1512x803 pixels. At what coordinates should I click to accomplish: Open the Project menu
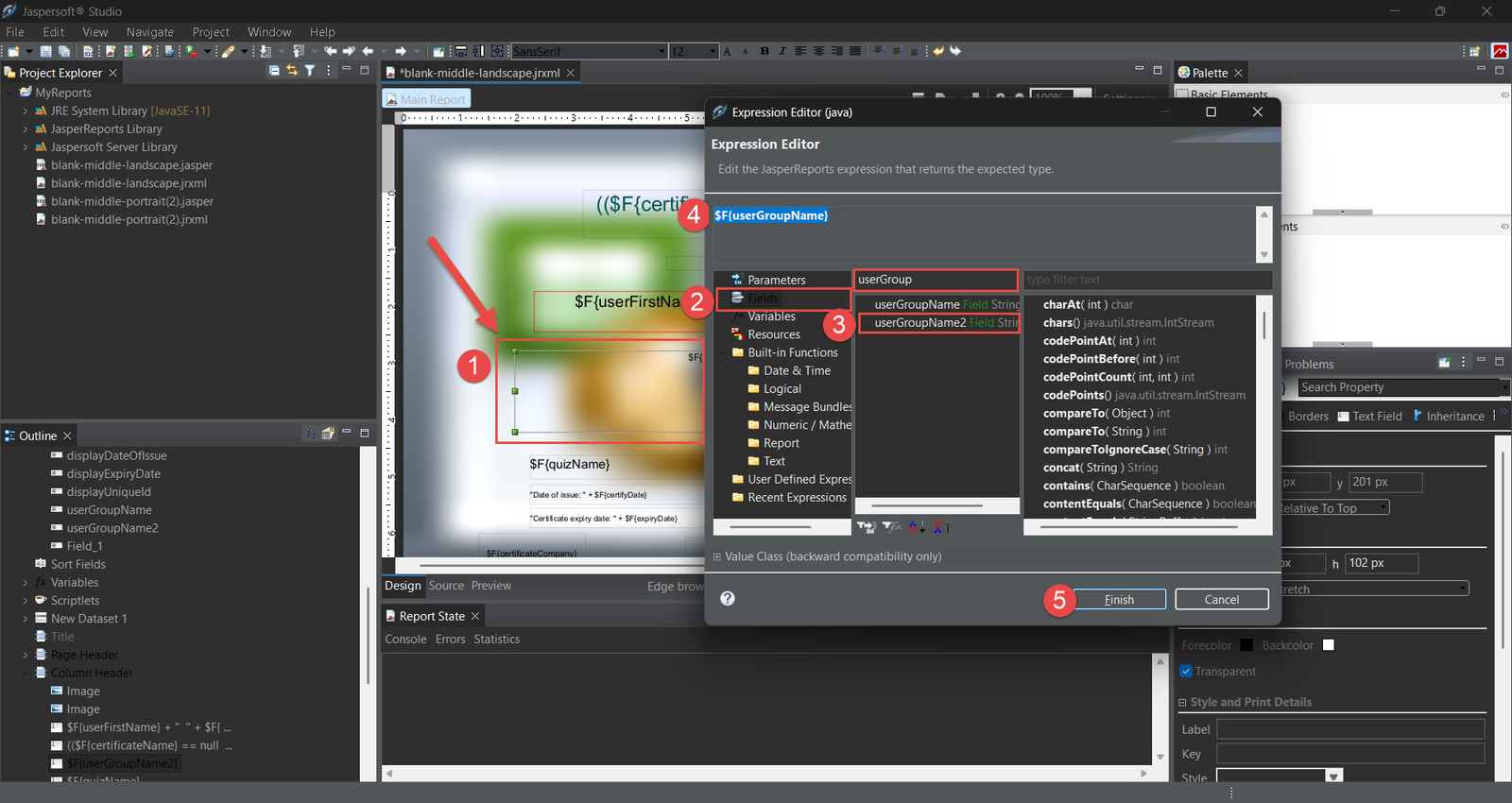211,32
